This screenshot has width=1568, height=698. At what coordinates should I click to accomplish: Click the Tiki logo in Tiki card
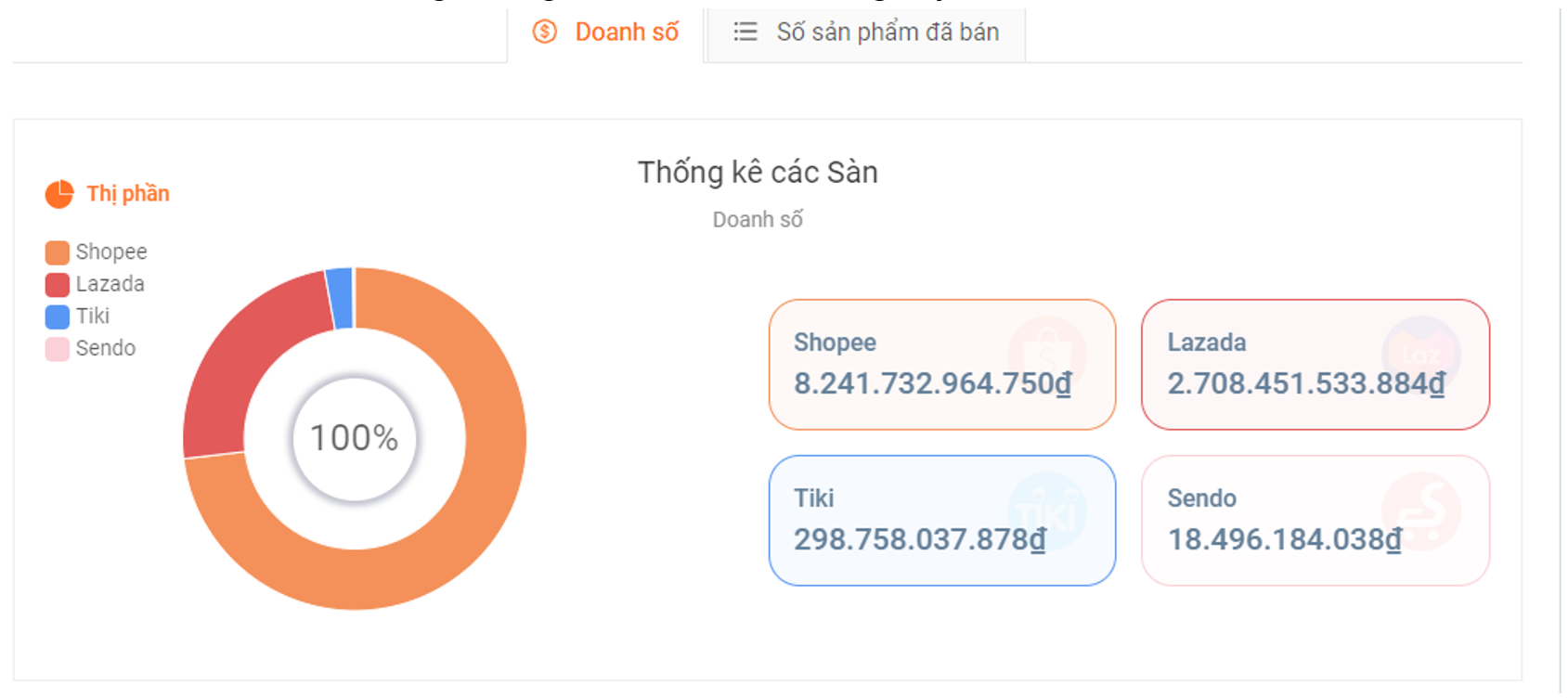coord(1047,511)
